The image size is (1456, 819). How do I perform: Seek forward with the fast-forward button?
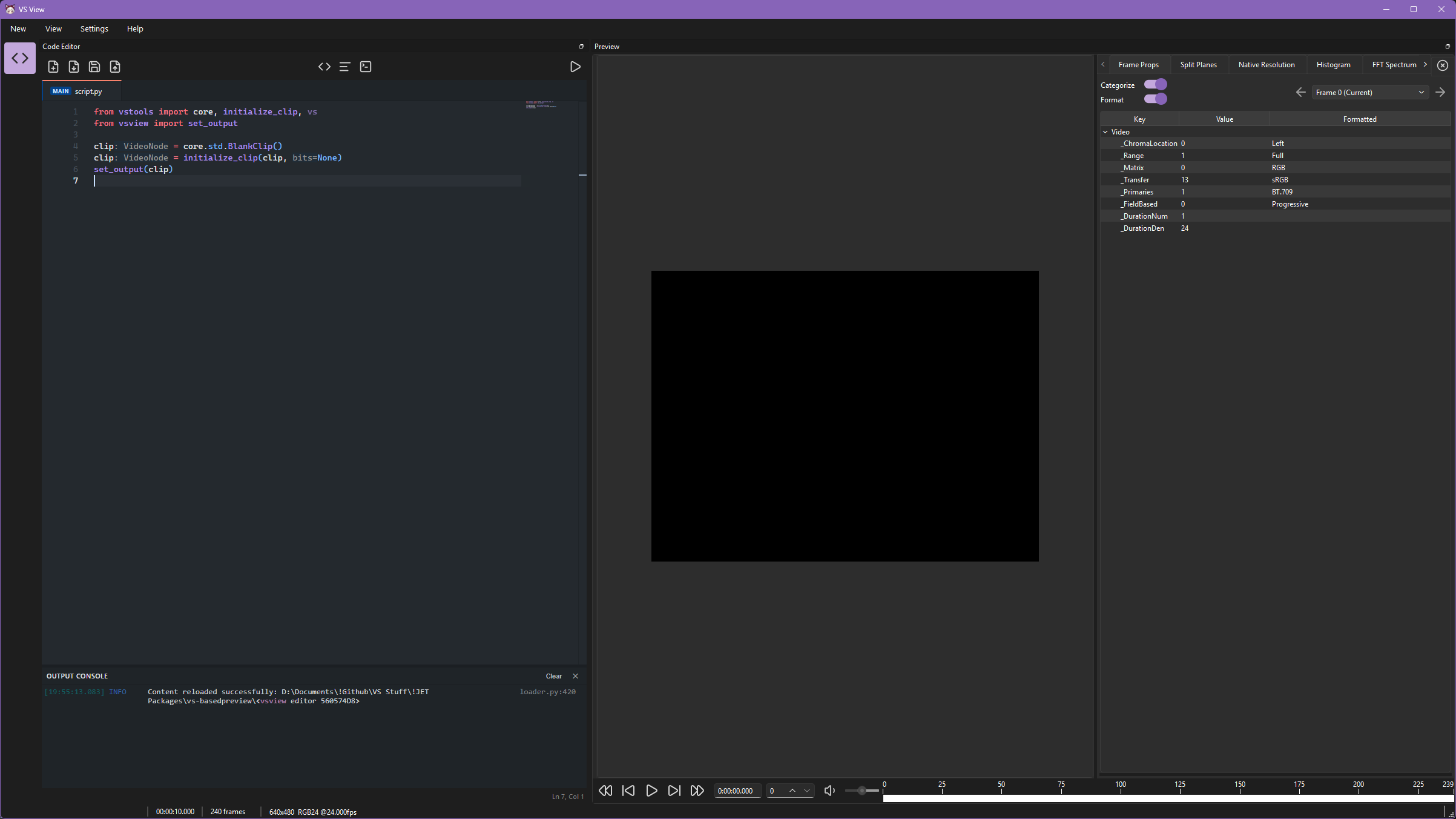[697, 791]
